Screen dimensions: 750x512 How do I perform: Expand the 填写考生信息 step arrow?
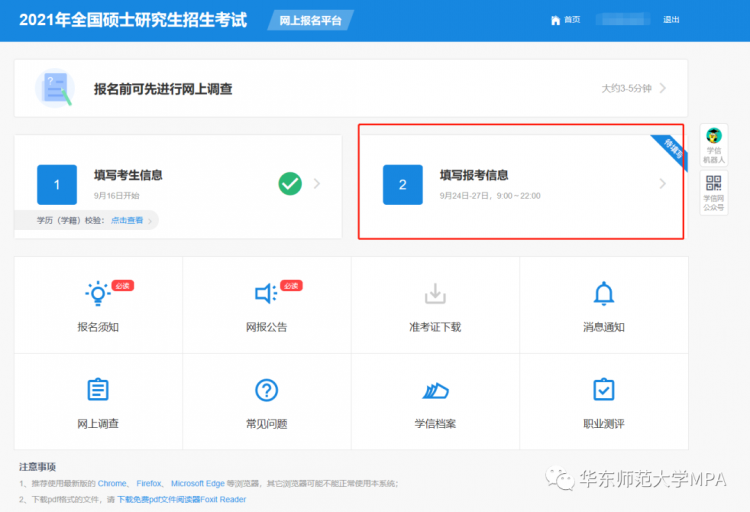point(317,184)
